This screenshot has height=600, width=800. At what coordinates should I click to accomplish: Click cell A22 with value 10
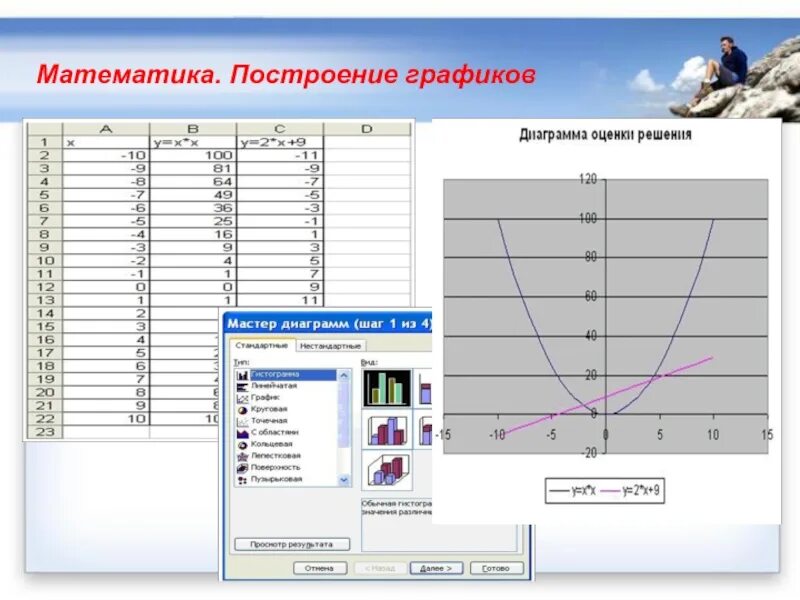[x=106, y=419]
